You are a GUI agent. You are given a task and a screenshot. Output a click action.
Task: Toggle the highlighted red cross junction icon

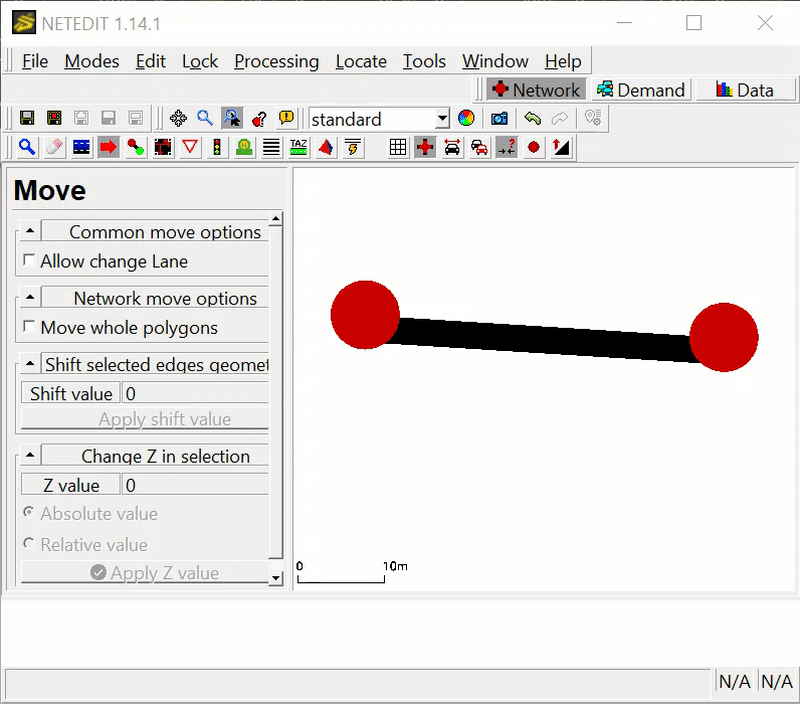[425, 147]
